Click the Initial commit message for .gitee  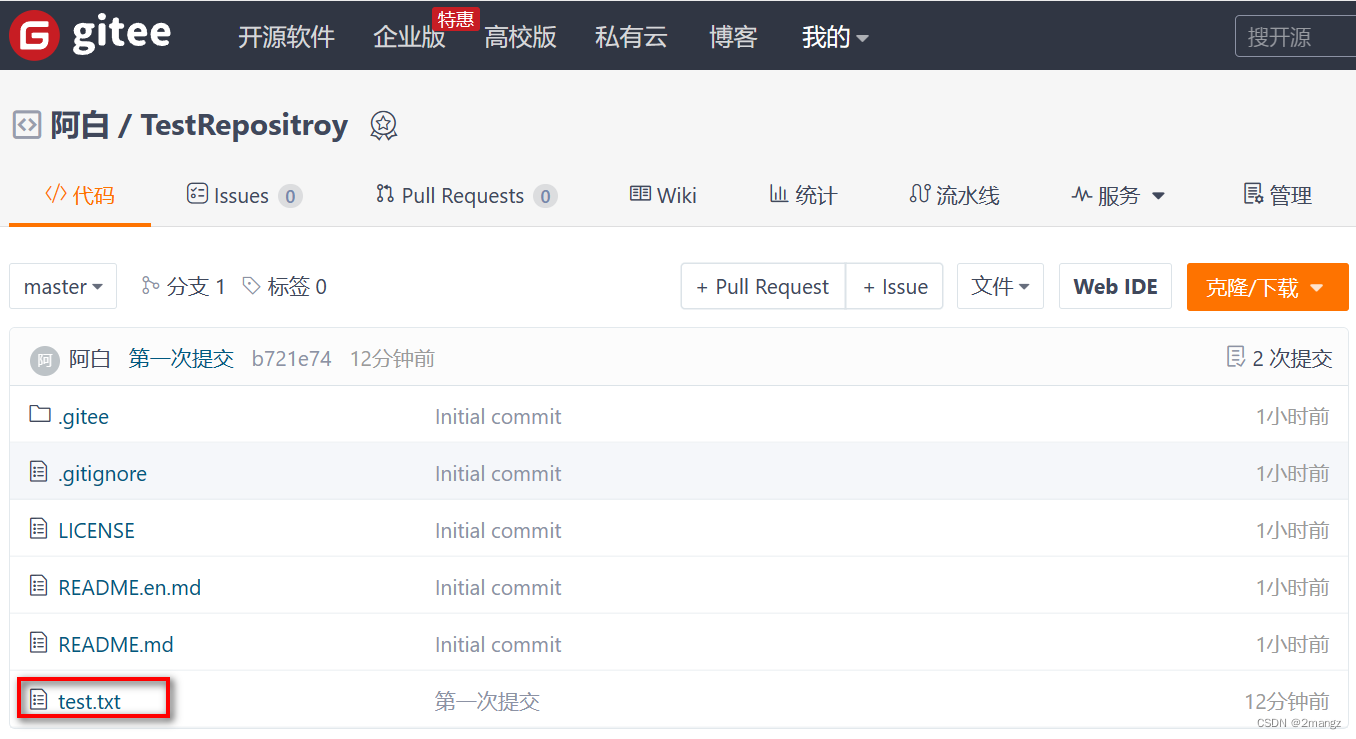(x=498, y=417)
